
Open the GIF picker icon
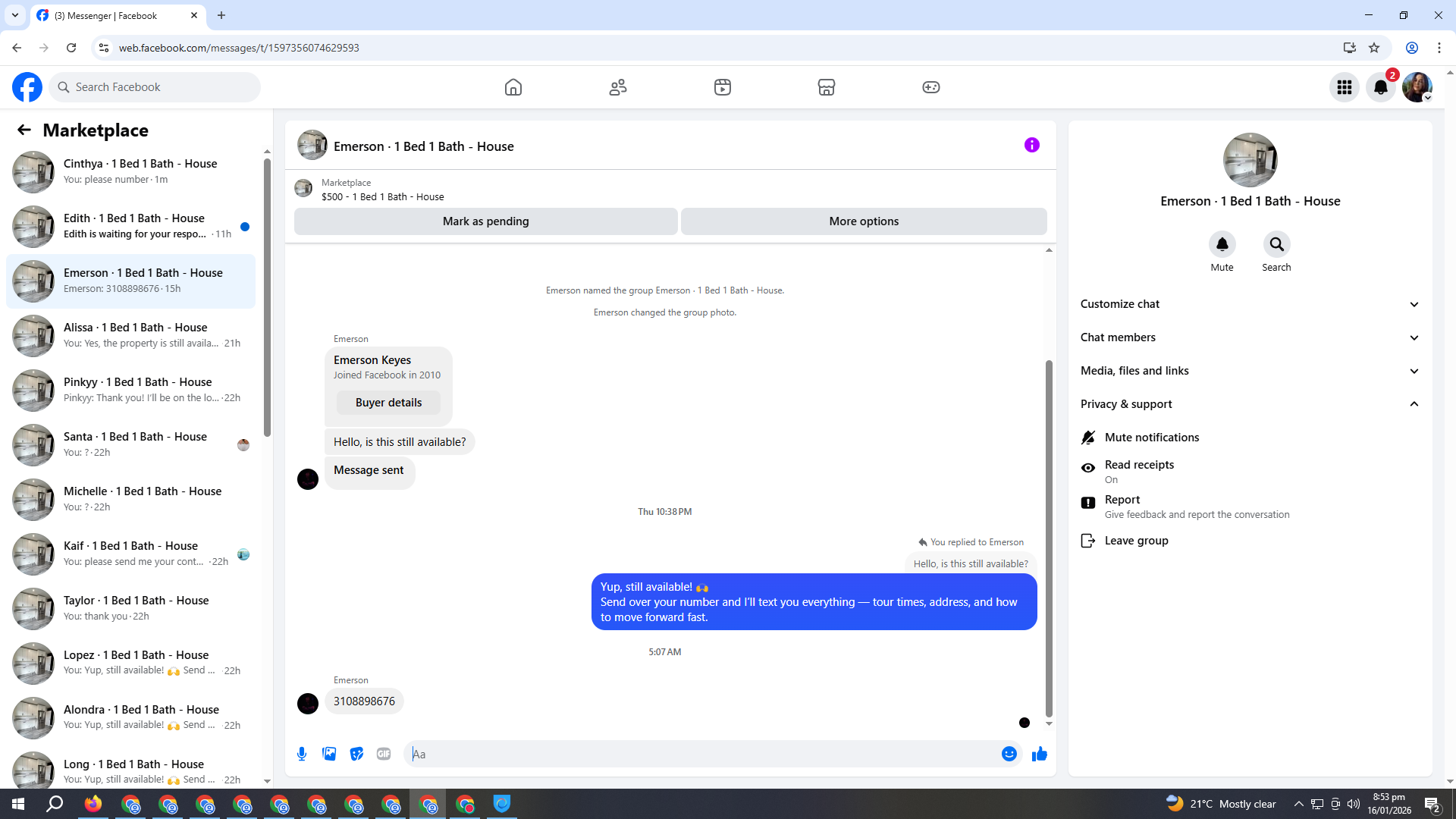(384, 754)
